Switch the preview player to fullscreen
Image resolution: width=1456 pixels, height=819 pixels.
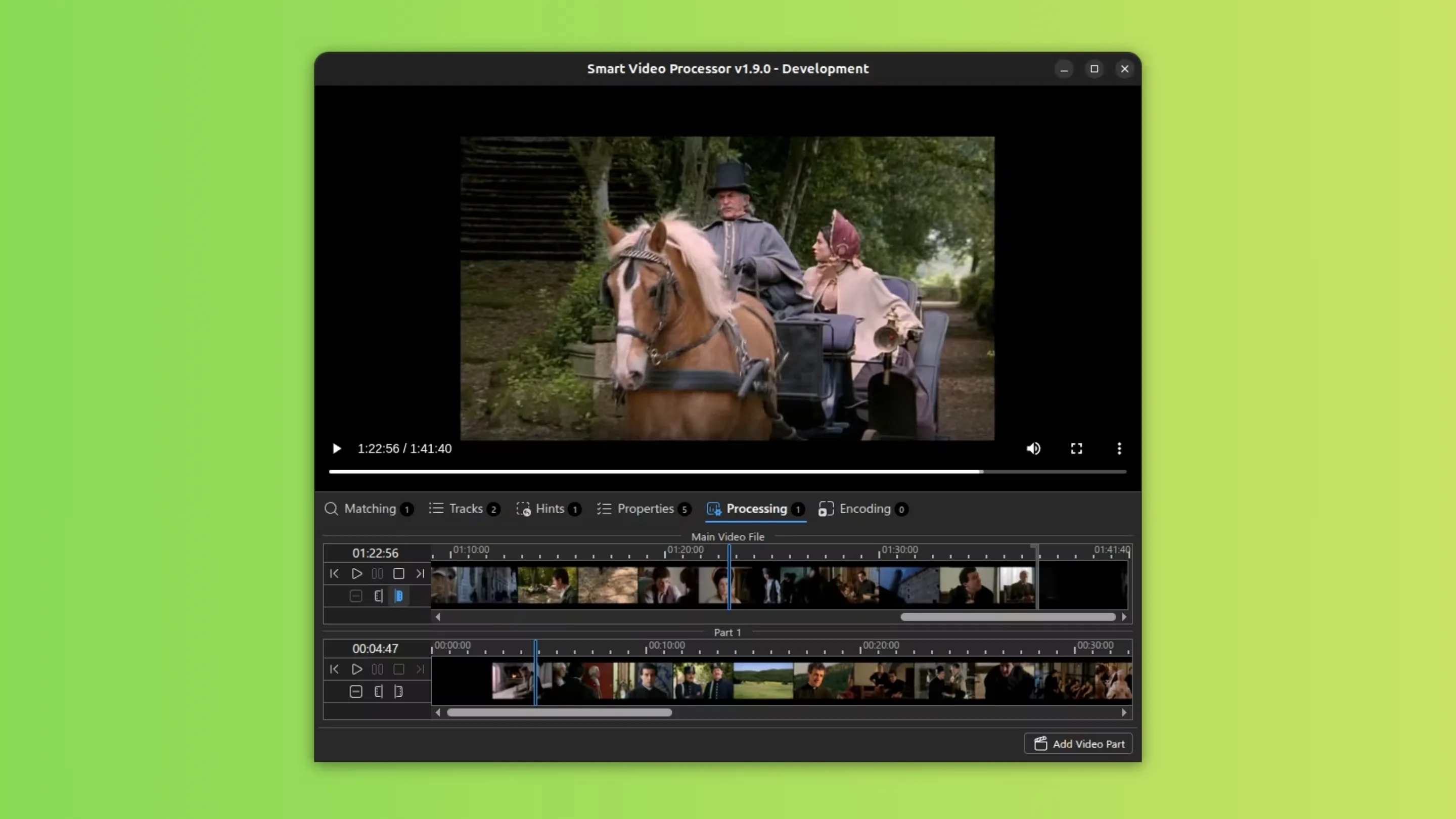[1076, 448]
